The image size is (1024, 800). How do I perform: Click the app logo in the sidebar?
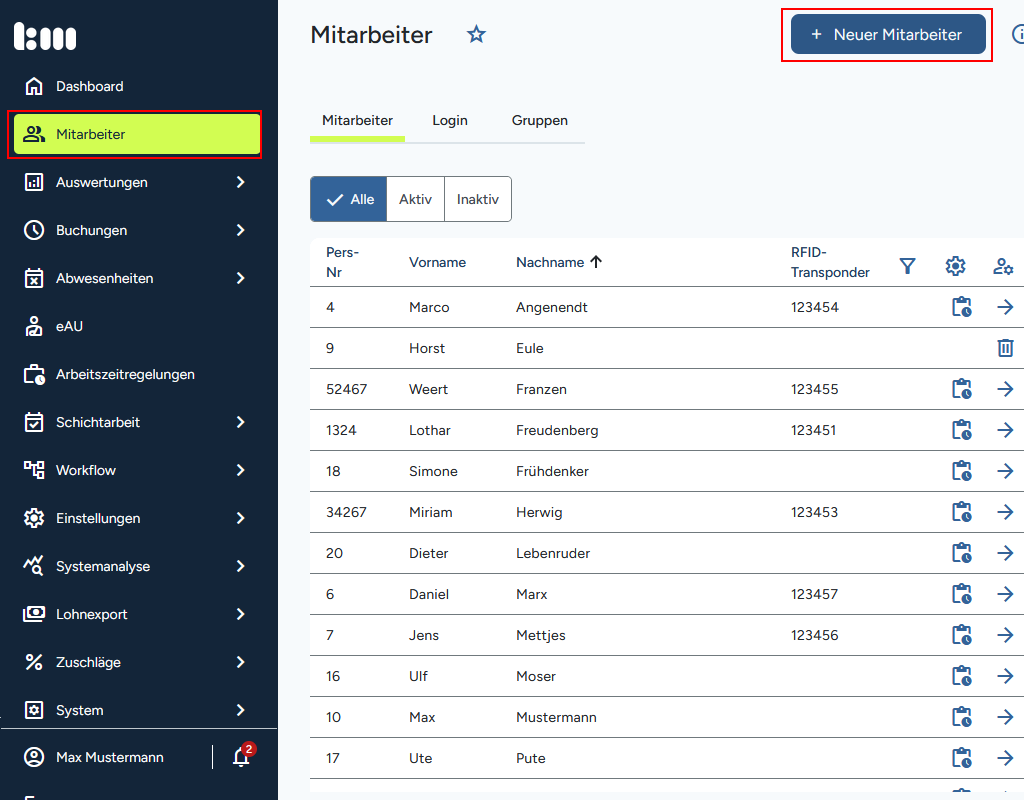(x=45, y=36)
